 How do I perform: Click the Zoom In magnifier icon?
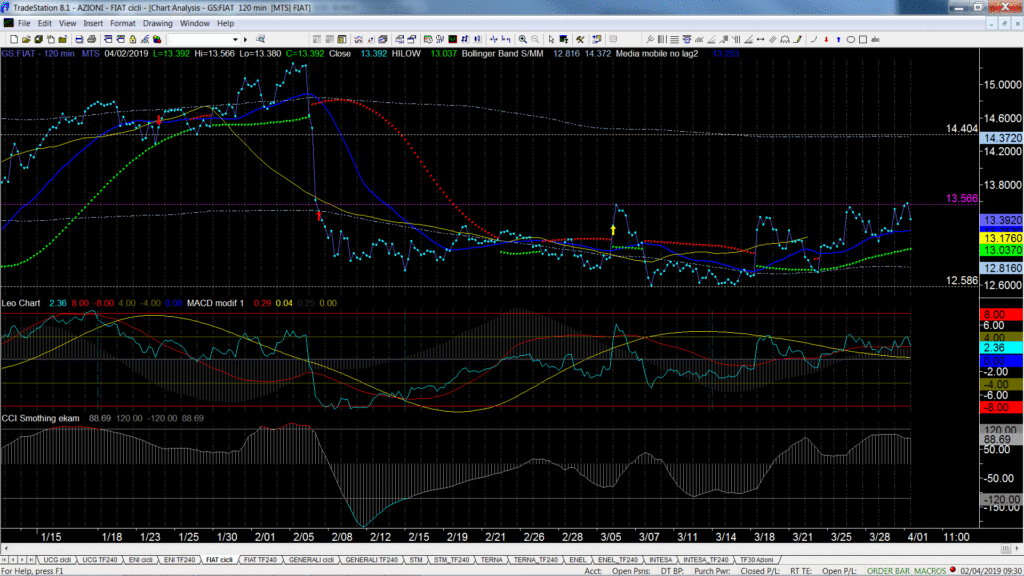point(522,39)
